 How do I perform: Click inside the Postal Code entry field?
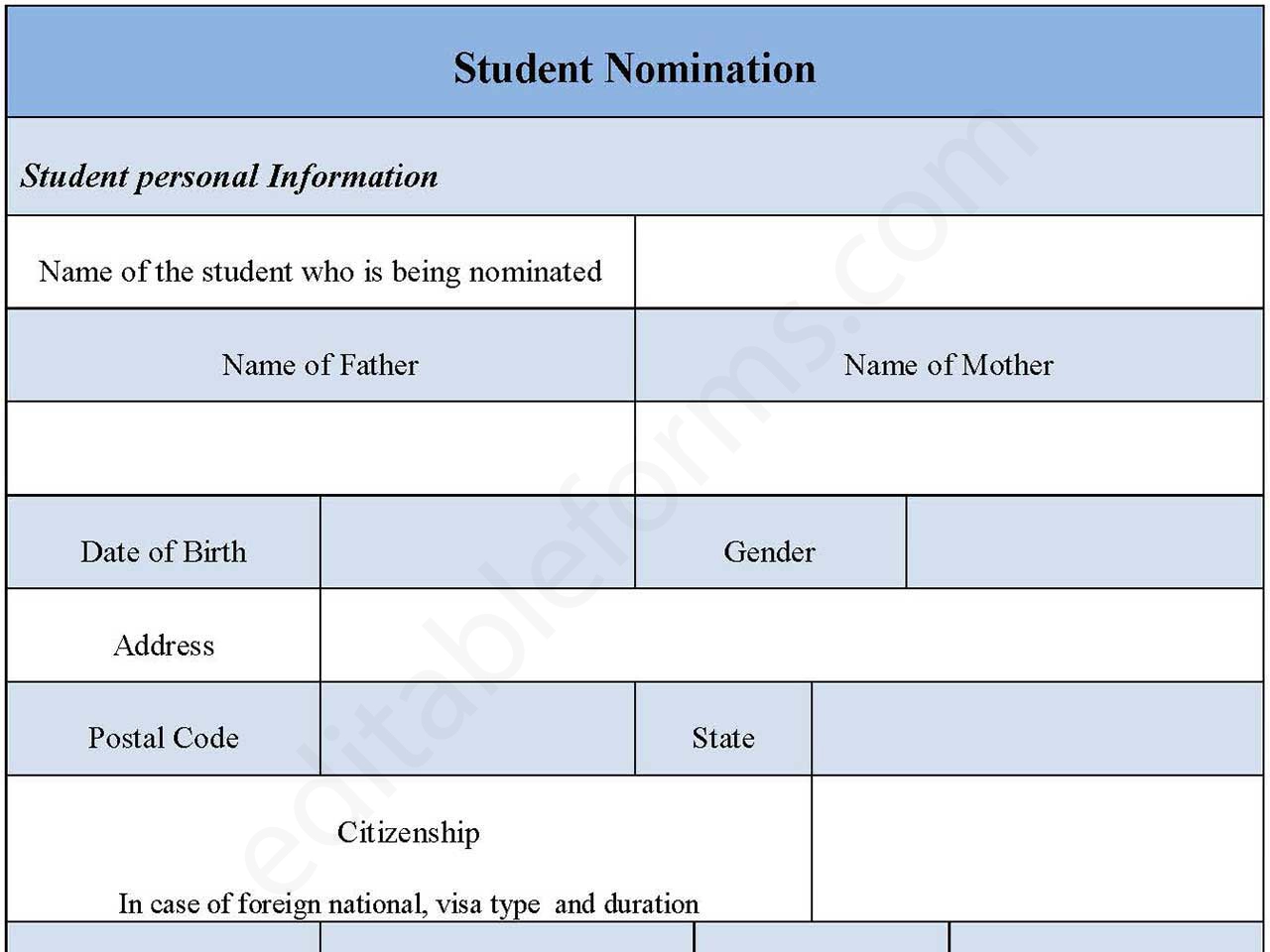[x=477, y=729]
